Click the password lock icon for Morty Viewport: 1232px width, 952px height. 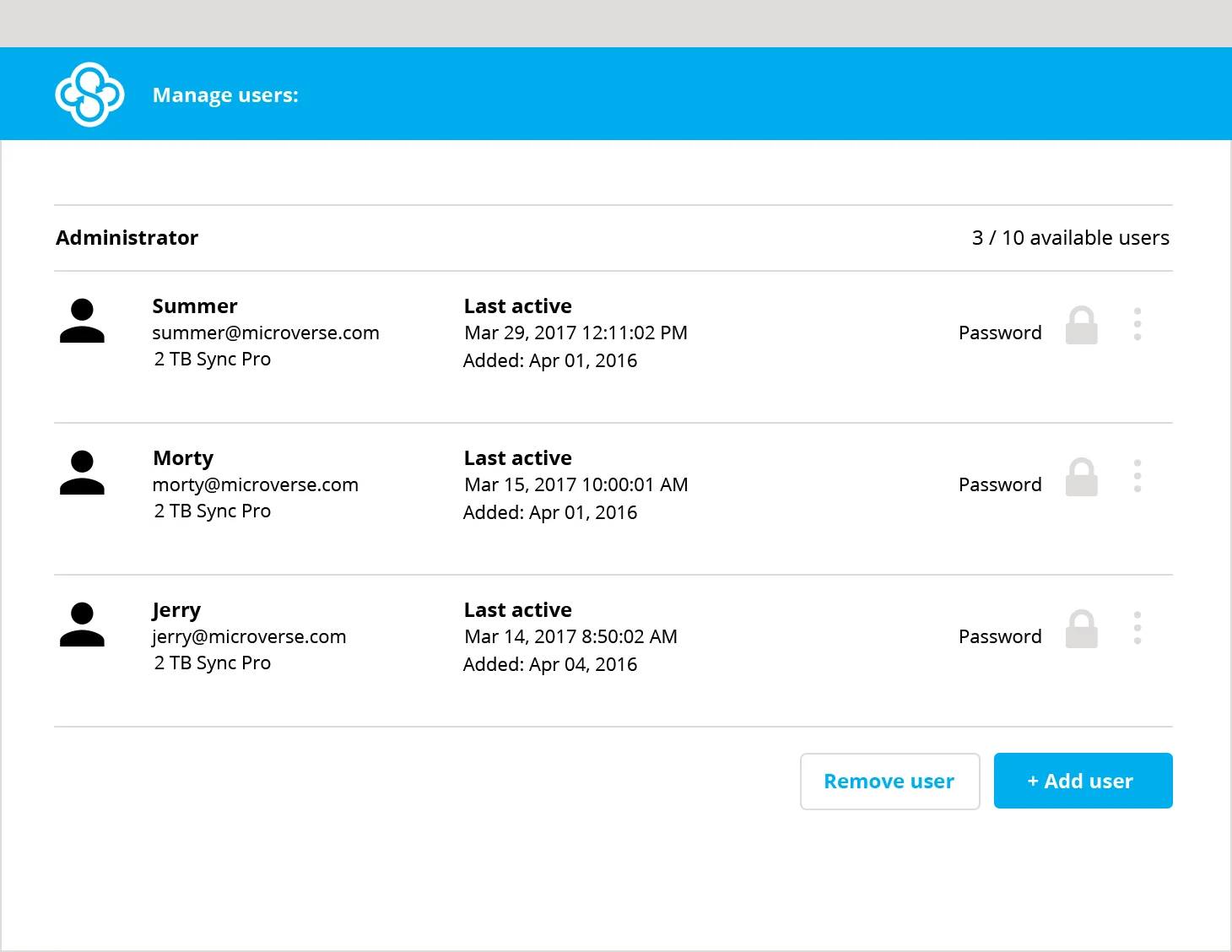1081,478
